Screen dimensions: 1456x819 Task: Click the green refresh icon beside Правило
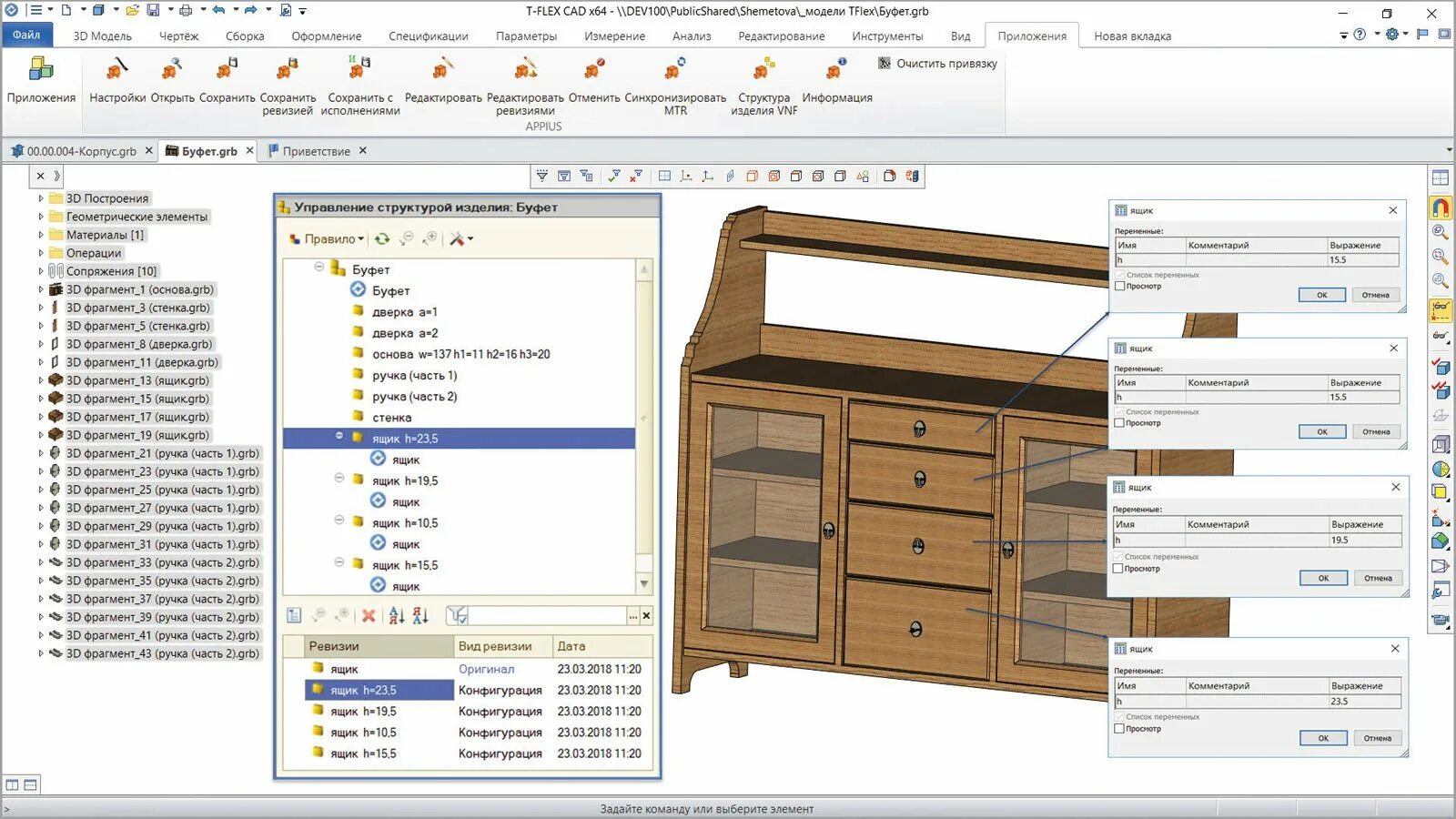point(382,239)
